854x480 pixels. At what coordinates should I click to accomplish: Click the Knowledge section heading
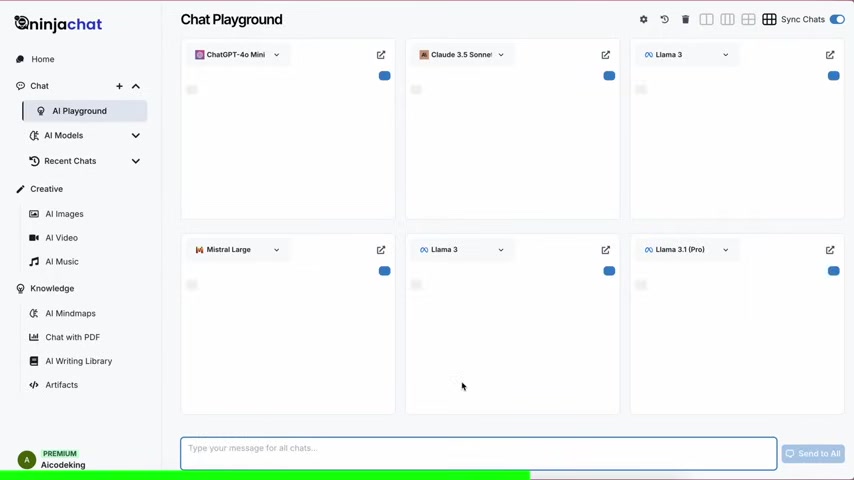pyautogui.click(x=52, y=288)
